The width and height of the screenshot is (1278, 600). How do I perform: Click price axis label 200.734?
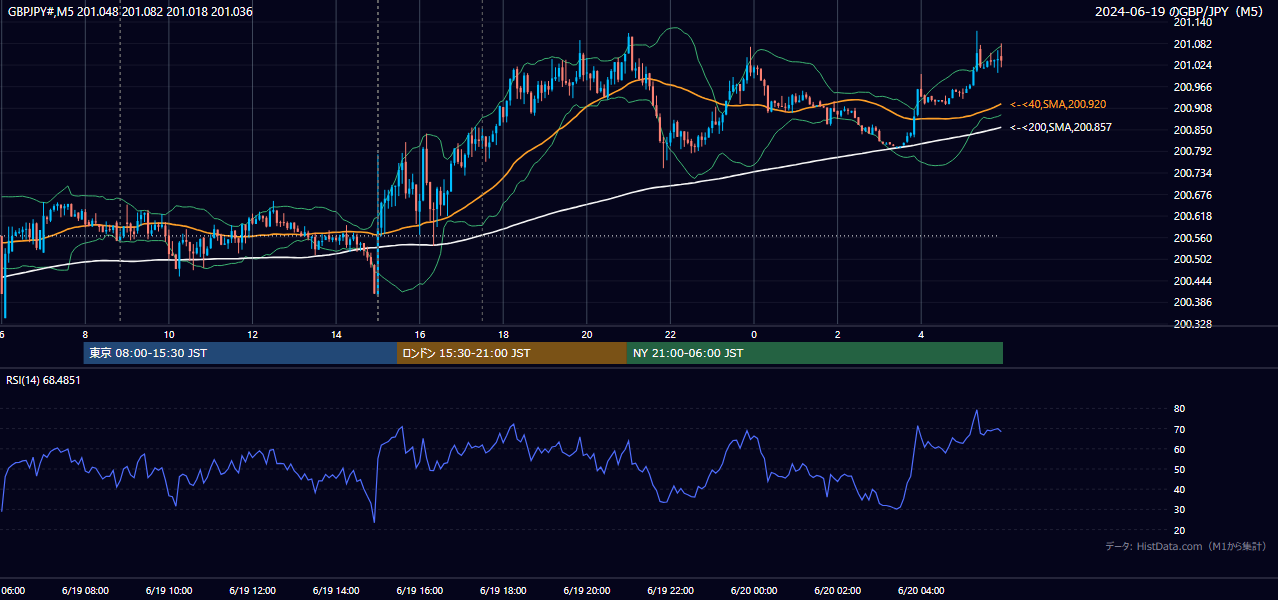click(x=1192, y=173)
